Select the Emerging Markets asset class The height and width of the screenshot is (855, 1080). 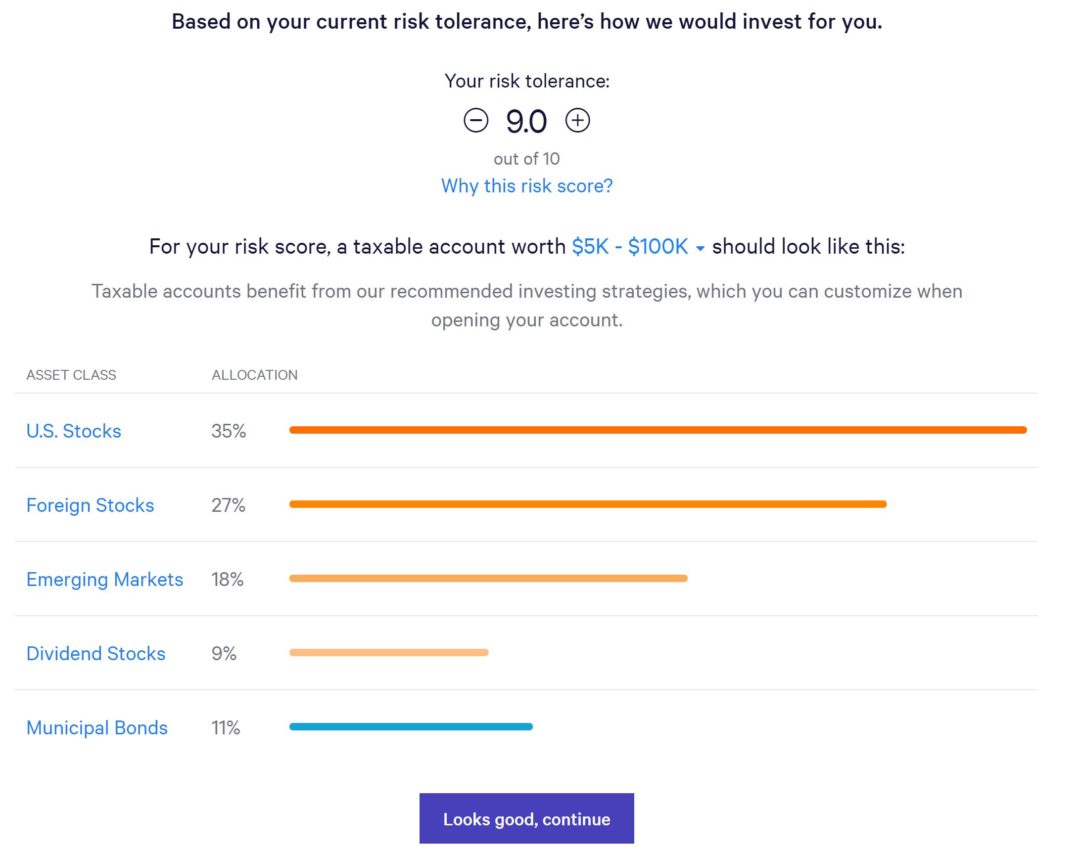click(104, 579)
